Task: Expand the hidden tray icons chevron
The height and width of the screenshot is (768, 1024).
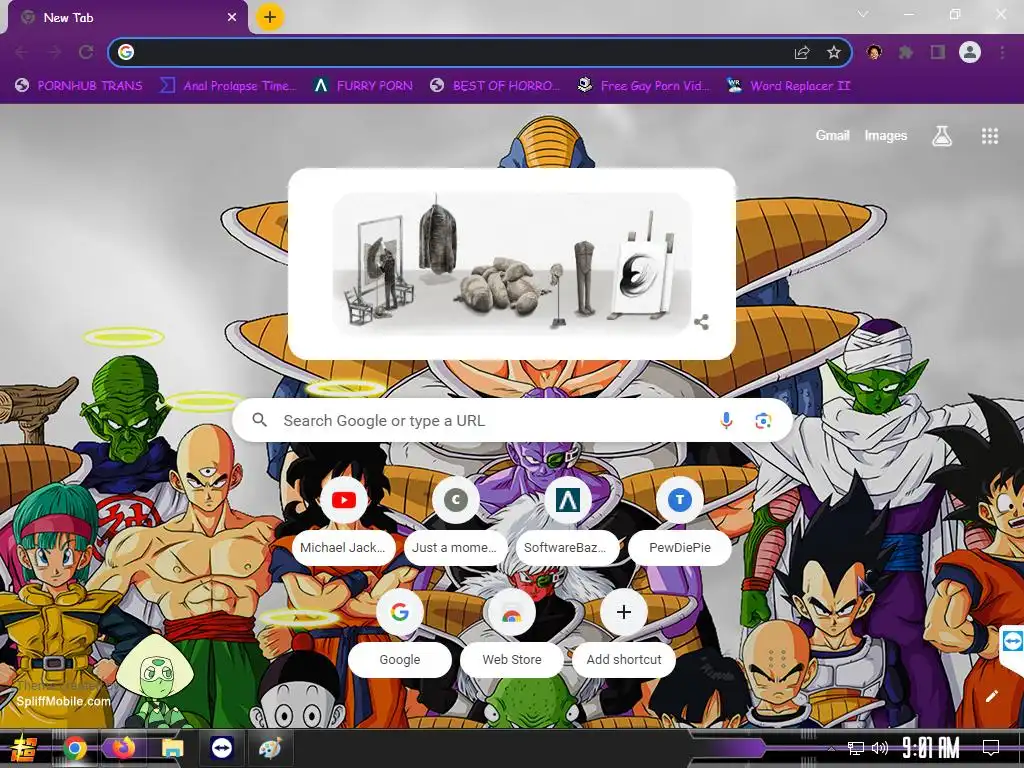Action: (831, 748)
